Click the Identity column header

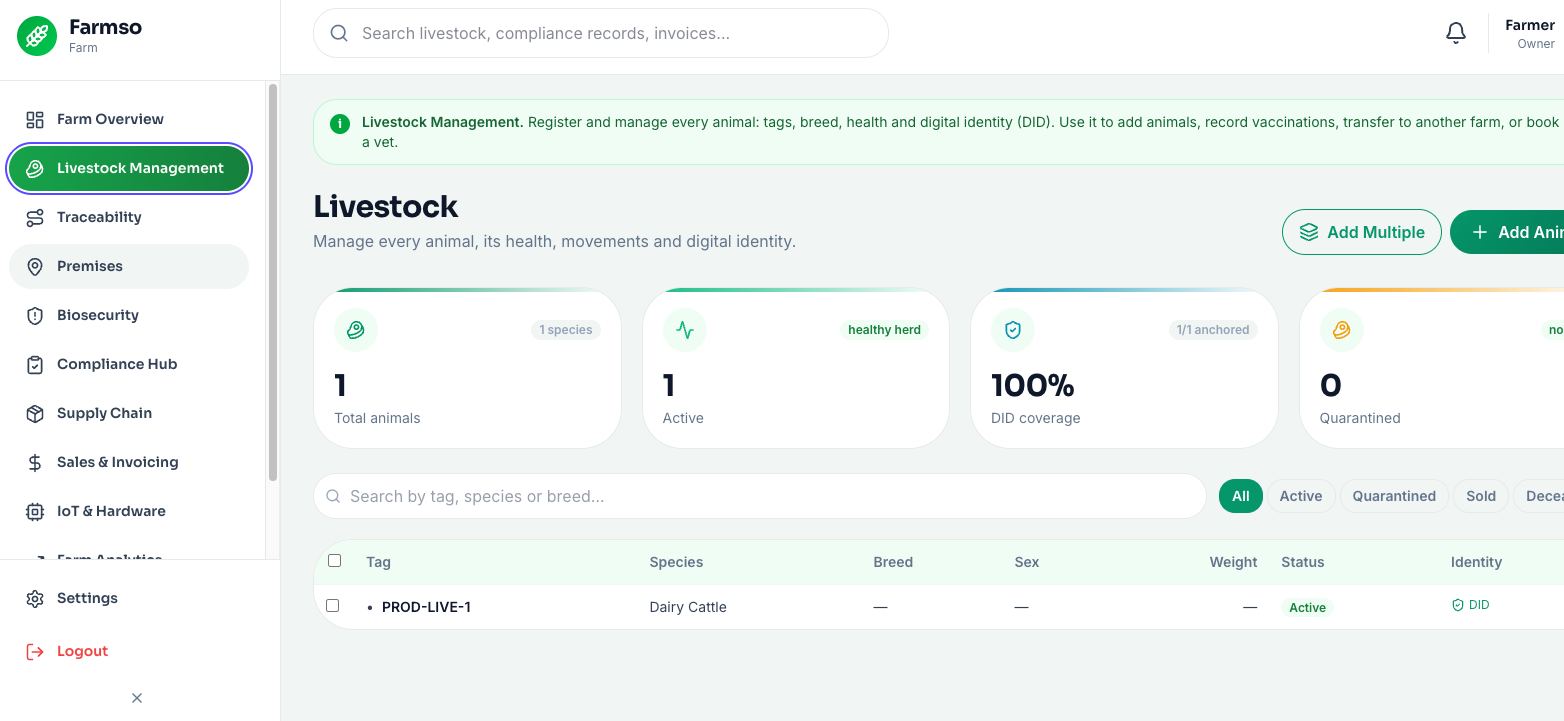coord(1476,562)
